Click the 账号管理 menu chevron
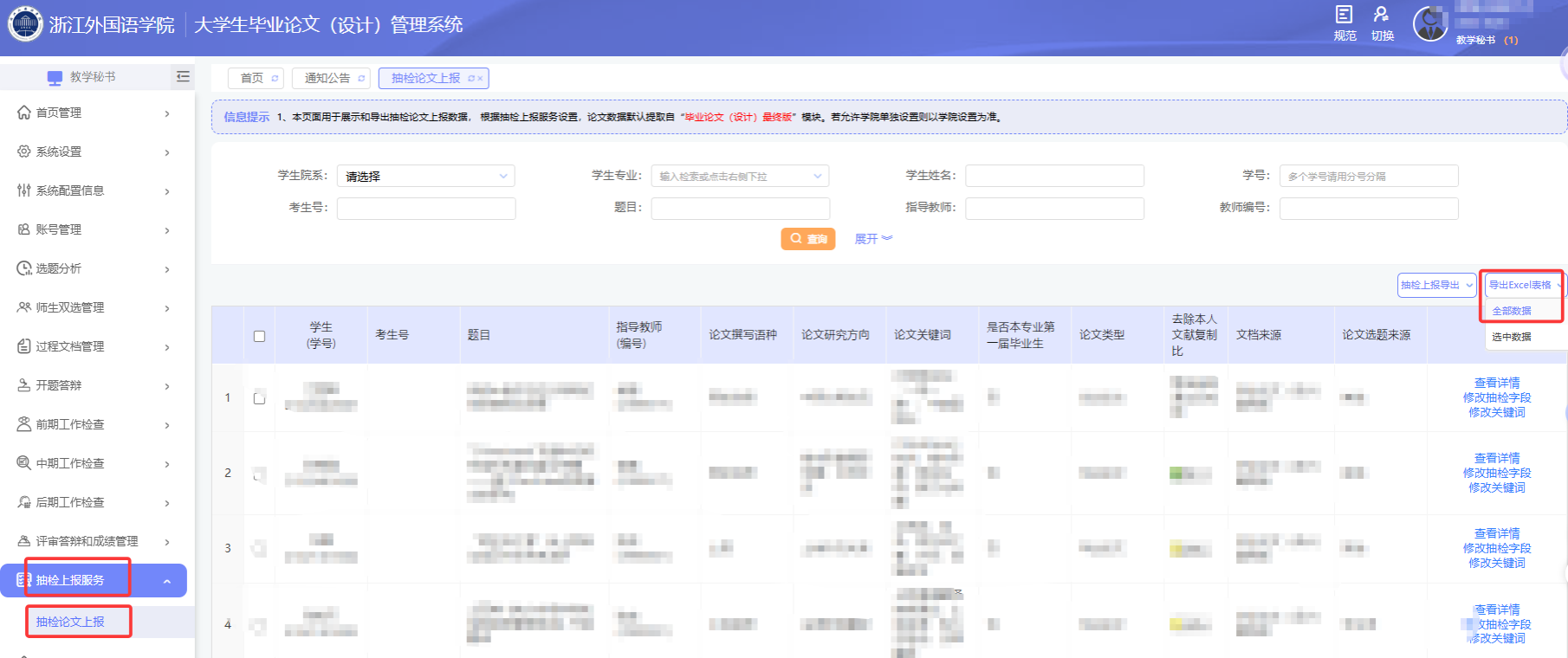The image size is (1568, 658). tap(167, 230)
